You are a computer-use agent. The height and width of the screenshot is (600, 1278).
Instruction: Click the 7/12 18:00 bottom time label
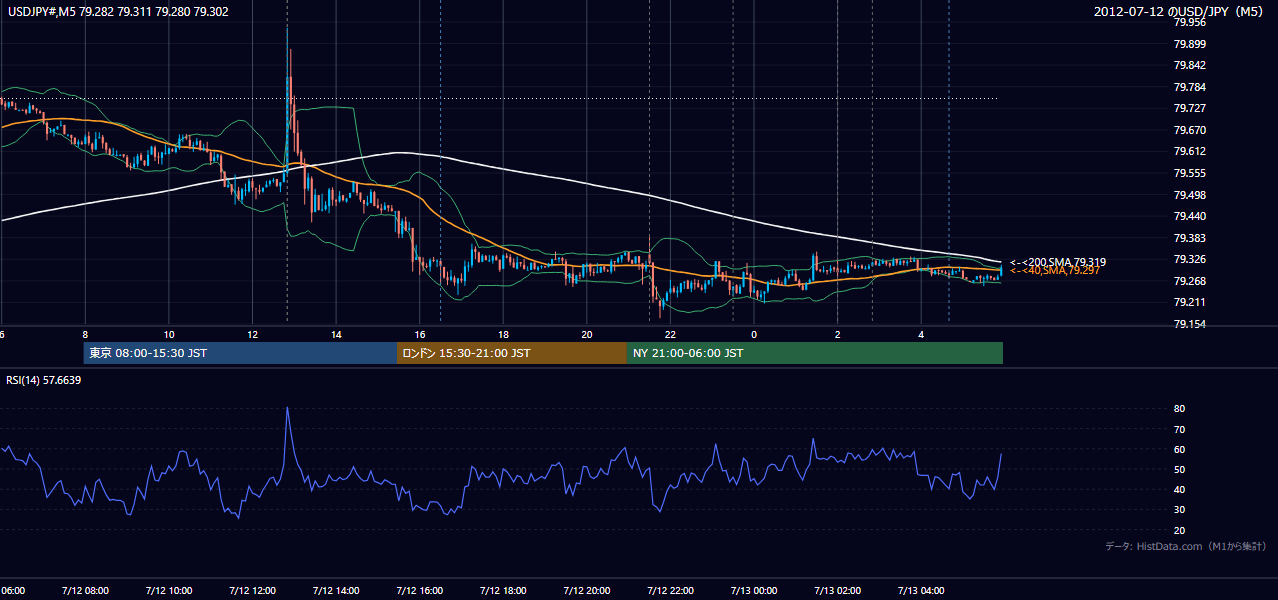point(503,591)
